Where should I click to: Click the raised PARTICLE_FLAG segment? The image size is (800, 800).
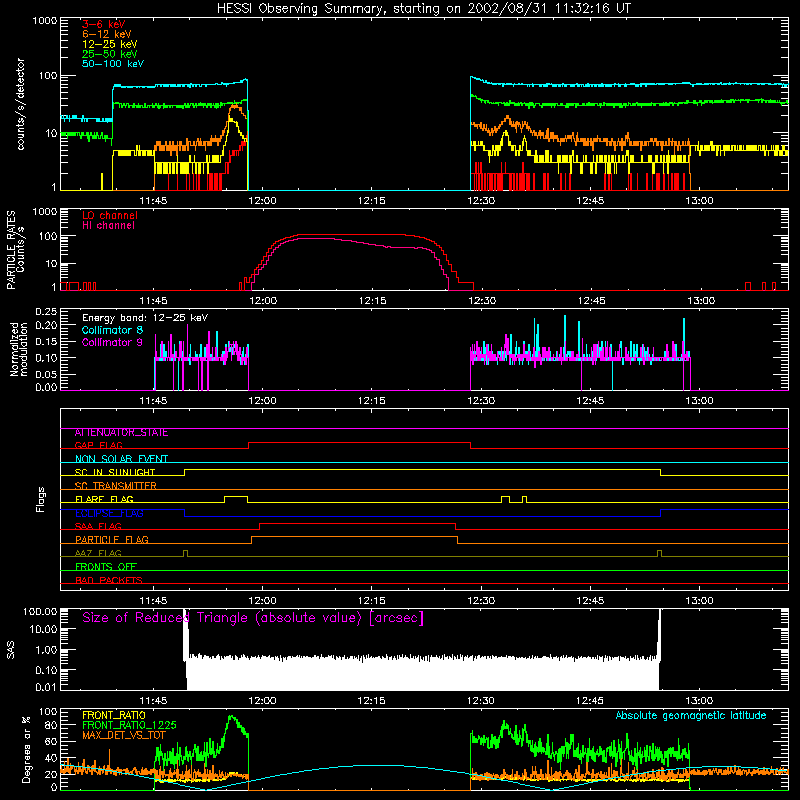pos(354,537)
